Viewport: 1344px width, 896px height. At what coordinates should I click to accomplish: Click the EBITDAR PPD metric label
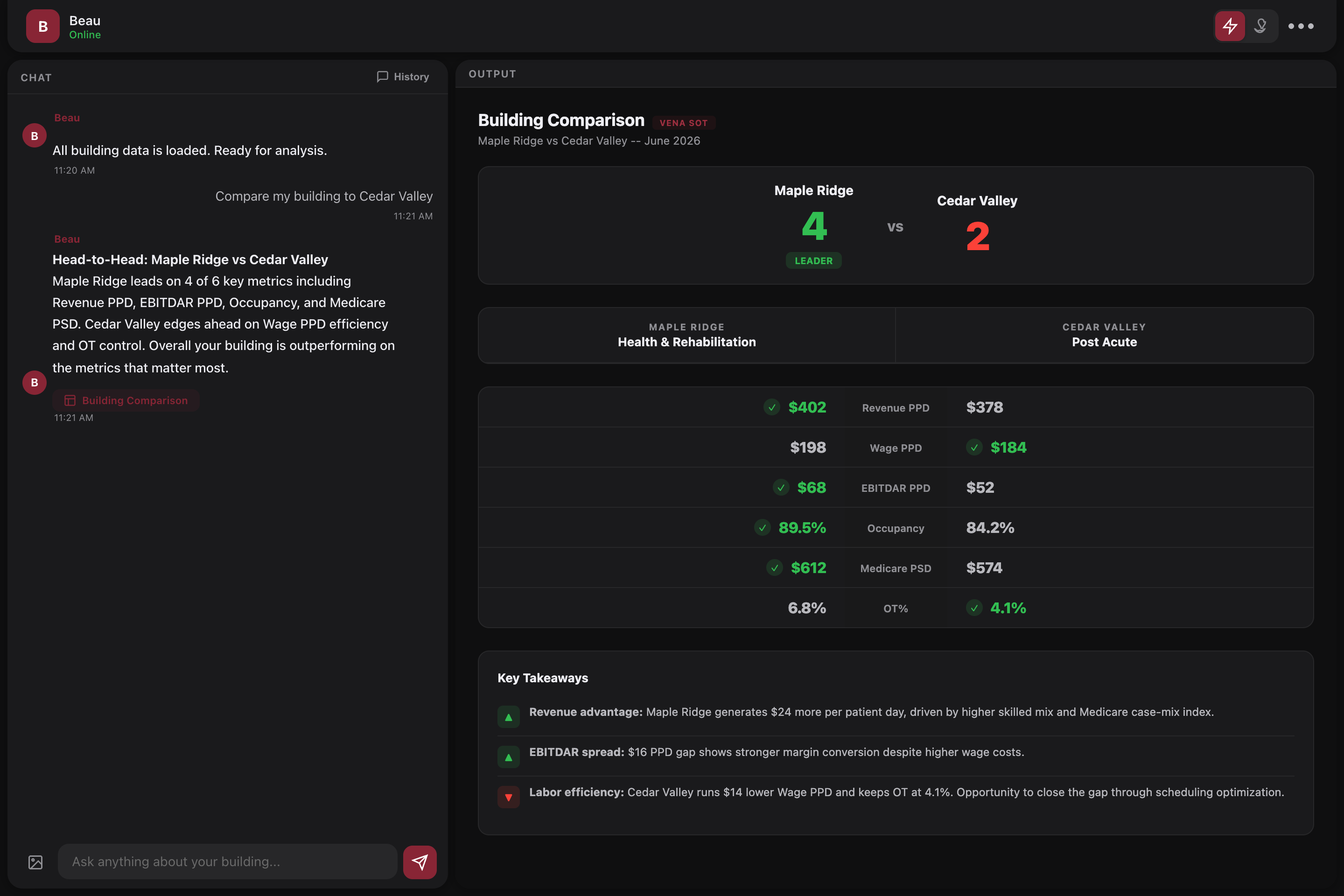(896, 488)
